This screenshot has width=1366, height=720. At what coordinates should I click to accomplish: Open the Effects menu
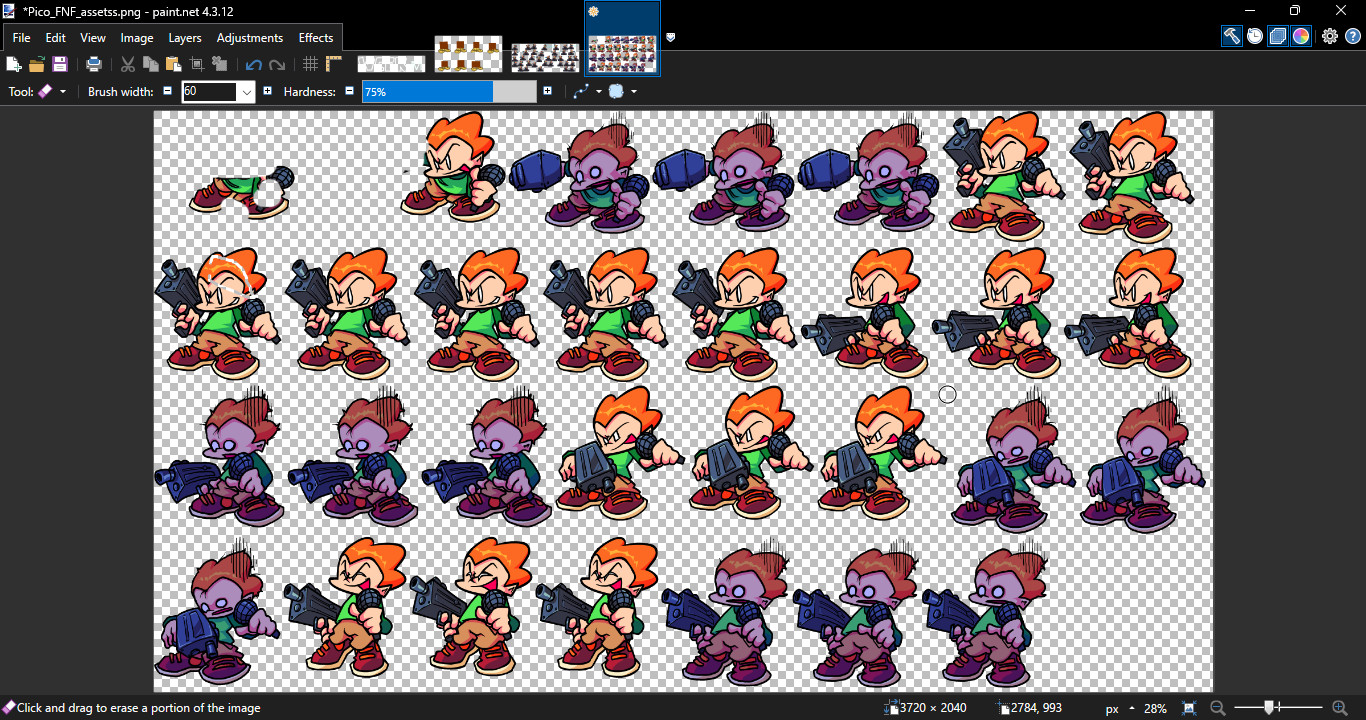point(316,38)
